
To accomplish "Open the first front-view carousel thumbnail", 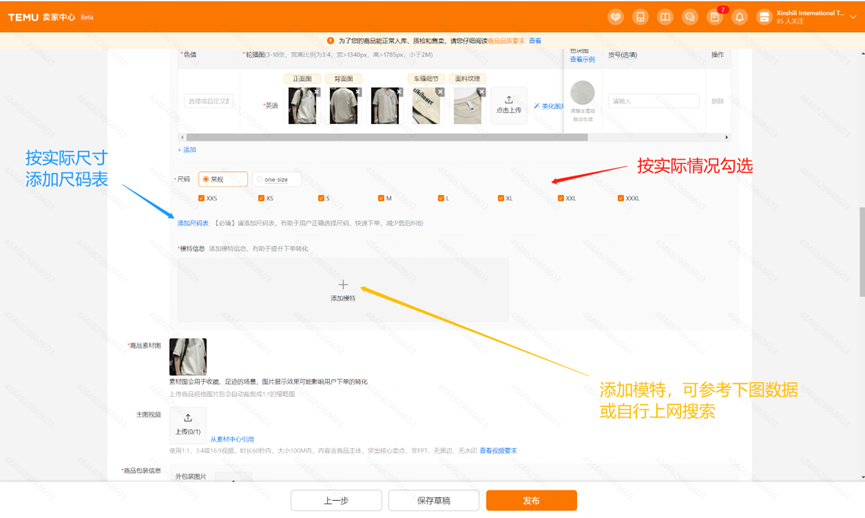I will pos(302,105).
